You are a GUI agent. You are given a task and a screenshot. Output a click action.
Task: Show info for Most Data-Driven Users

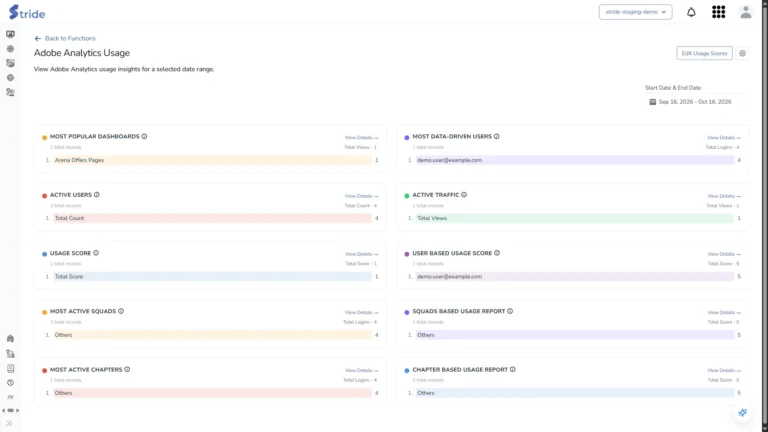[x=497, y=137]
